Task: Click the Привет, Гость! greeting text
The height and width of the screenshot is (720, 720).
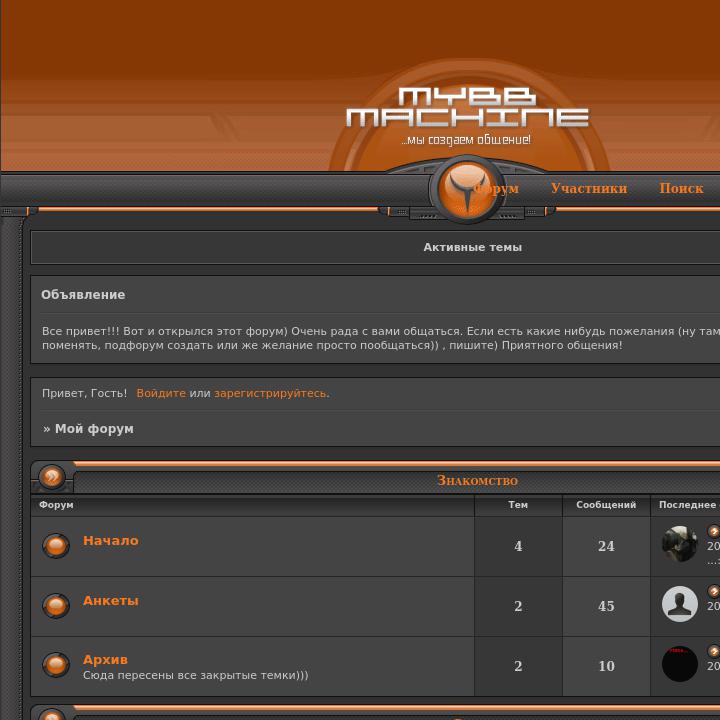Action: point(84,393)
